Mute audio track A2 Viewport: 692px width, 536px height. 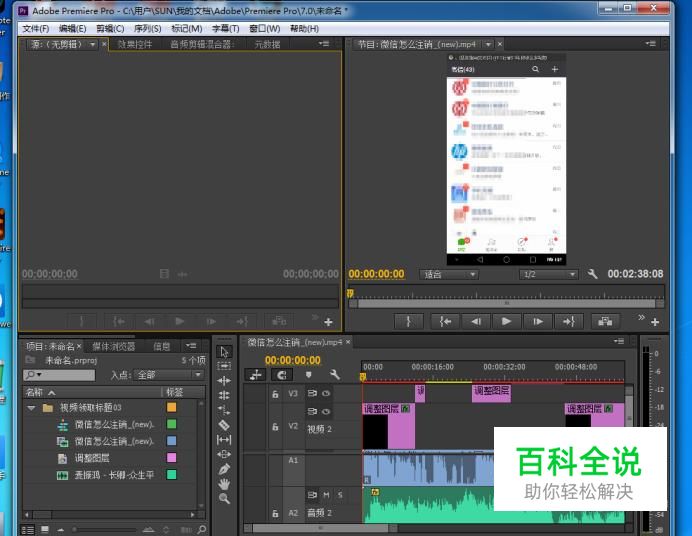[x=326, y=495]
